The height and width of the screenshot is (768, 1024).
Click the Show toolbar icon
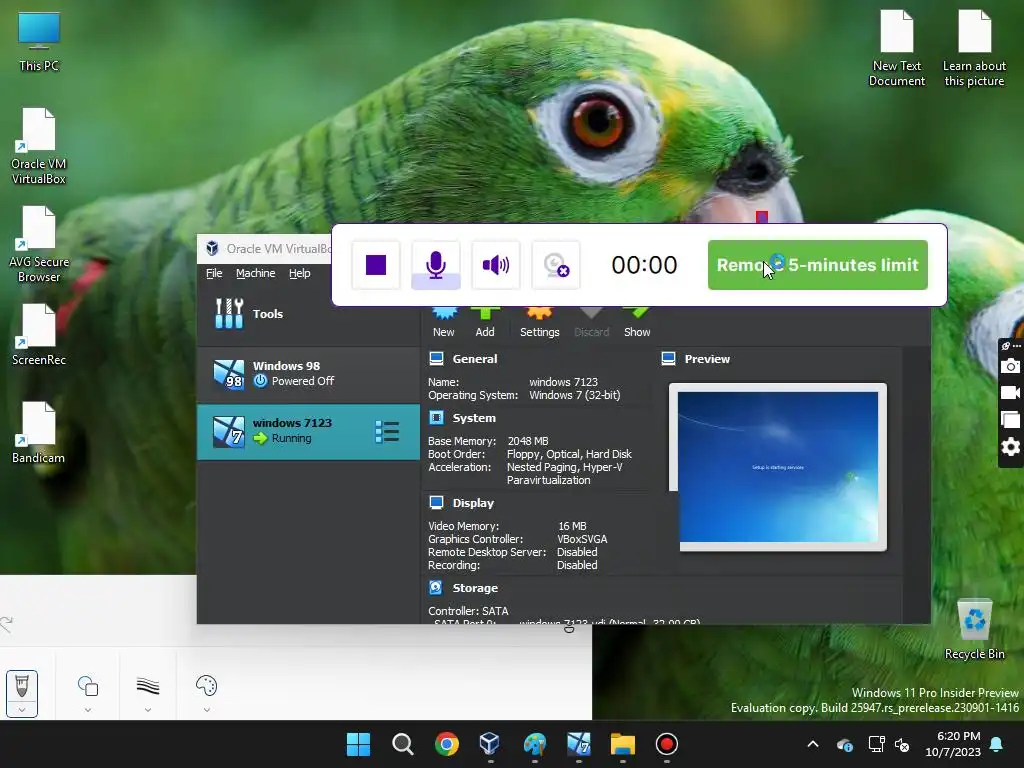pos(637,322)
